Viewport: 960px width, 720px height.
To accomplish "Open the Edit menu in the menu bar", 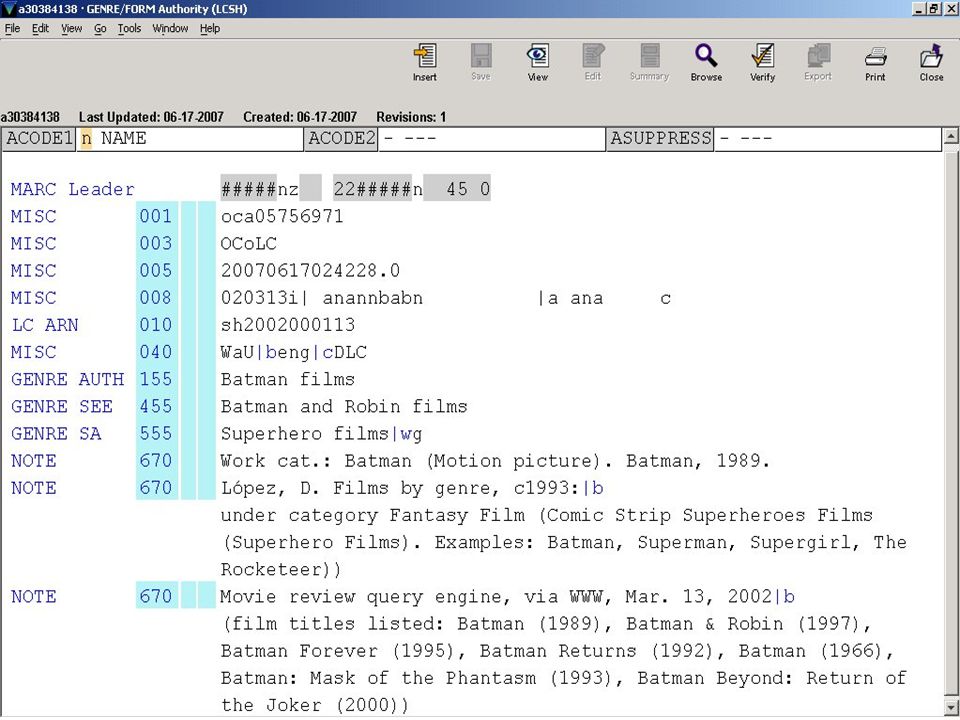I will point(40,28).
